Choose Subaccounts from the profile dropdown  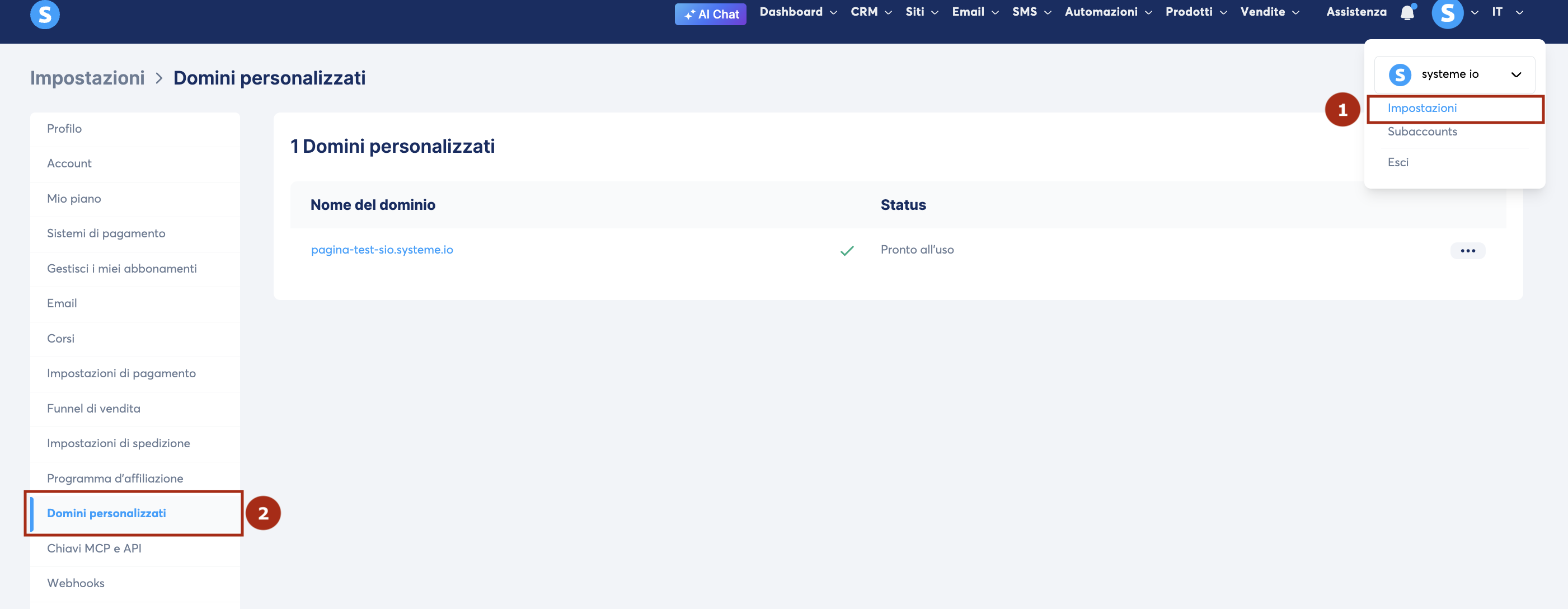coord(1422,132)
